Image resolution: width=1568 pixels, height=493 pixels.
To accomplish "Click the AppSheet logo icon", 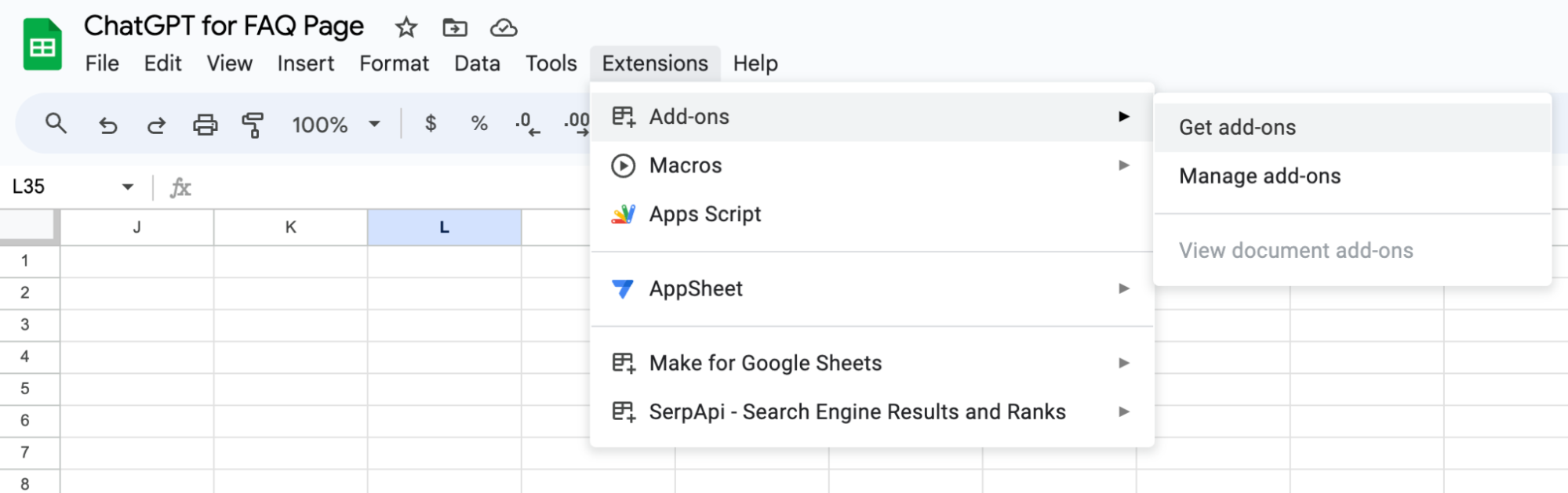I will [x=623, y=288].
